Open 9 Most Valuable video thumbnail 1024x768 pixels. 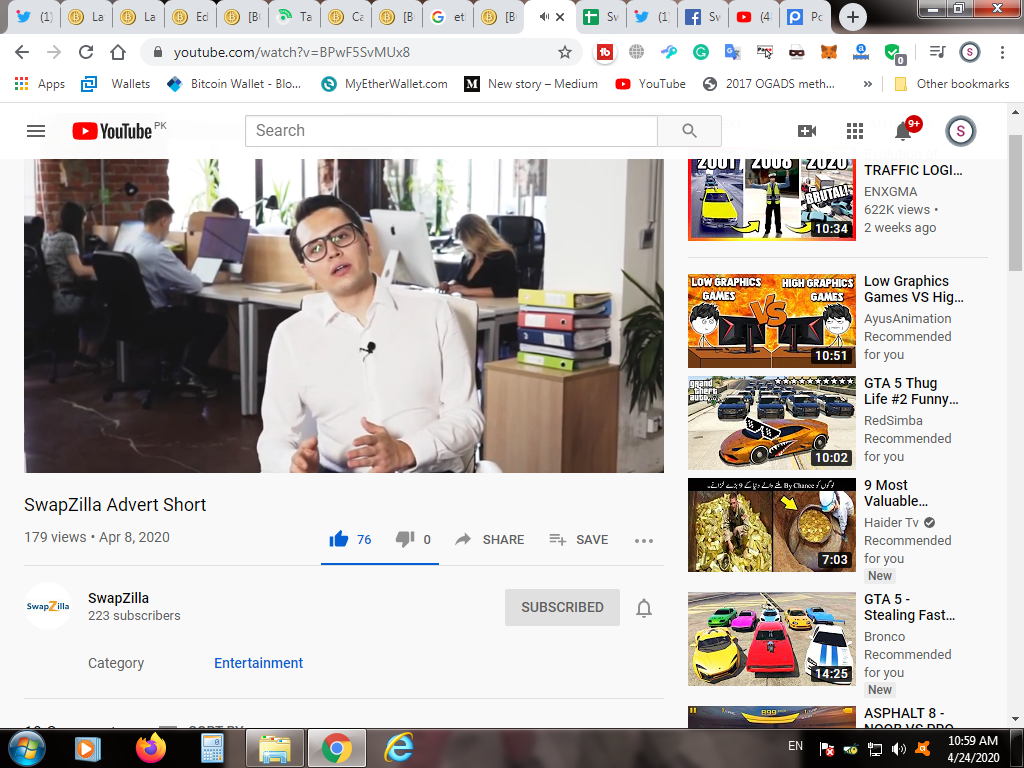(772, 524)
